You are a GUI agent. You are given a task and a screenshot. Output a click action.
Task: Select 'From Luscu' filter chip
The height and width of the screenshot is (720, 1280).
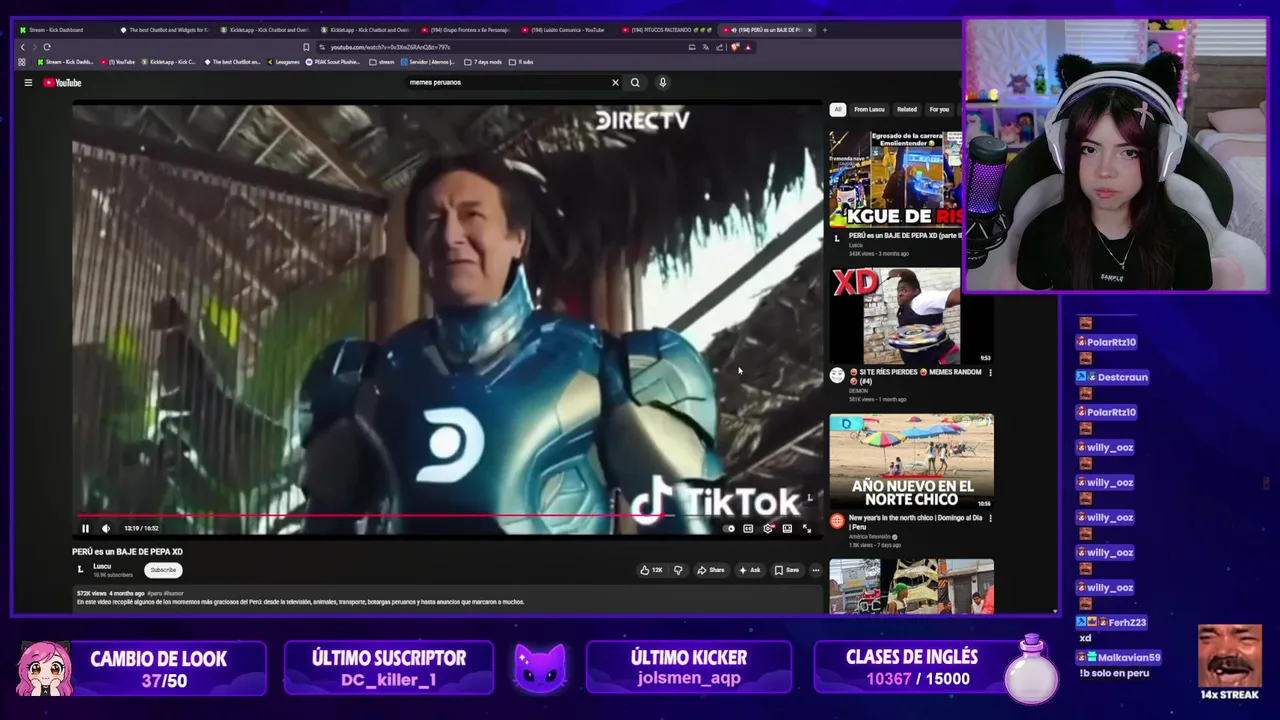click(869, 109)
